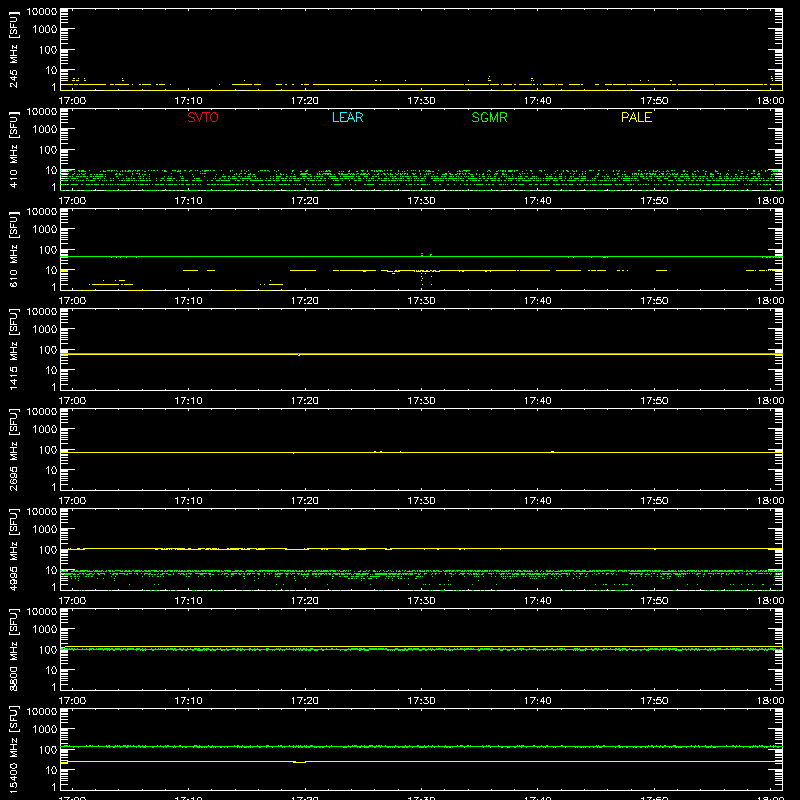The height and width of the screenshot is (800, 800).
Task: Select the 4995 MHz [SFU] axis label
Action: tap(13, 549)
